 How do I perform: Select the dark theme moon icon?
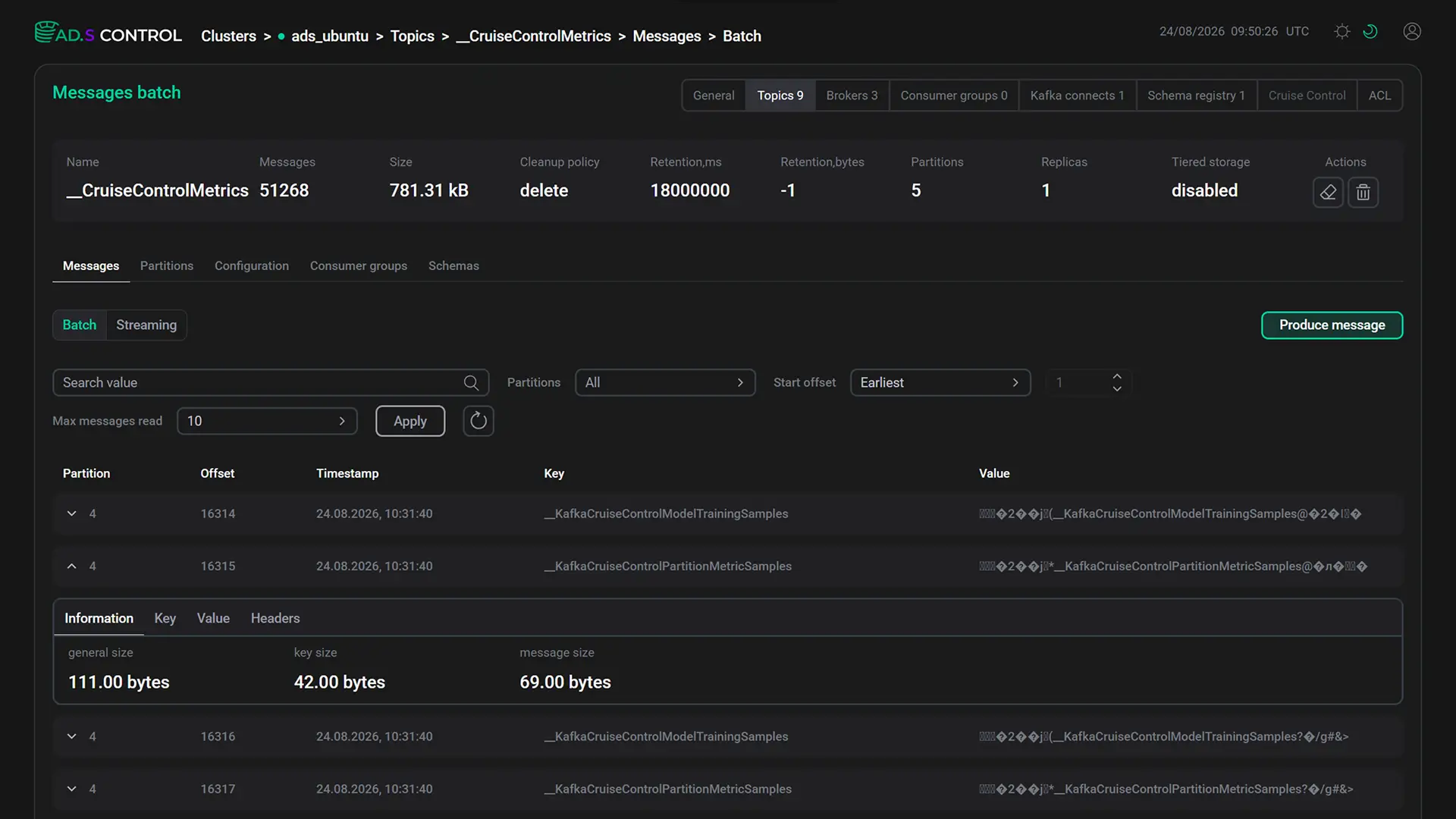(x=1370, y=31)
